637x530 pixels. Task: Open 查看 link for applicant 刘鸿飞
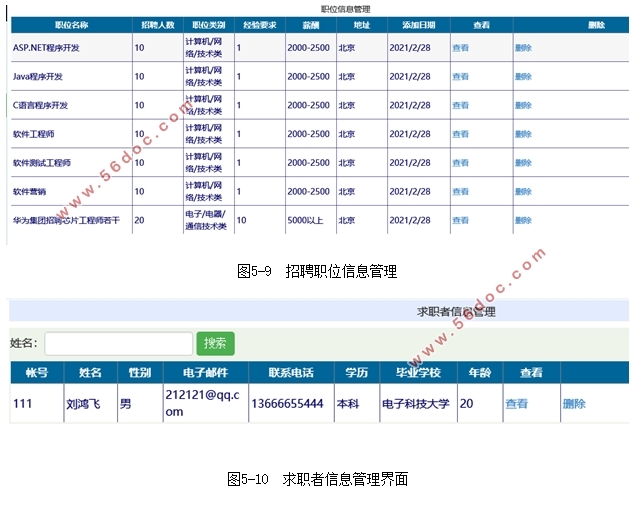[x=517, y=404]
